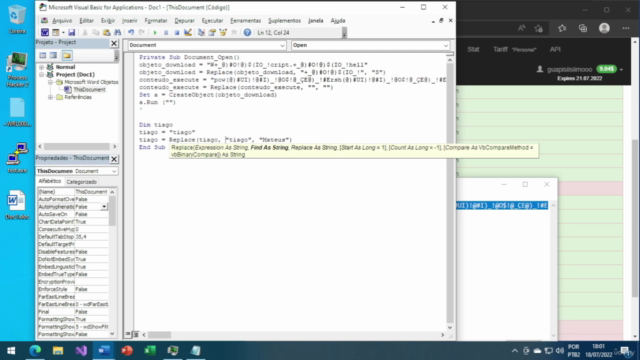Close the Propriedades panel
Image resolution: width=640 pixels, height=360 pixels.
point(114,159)
